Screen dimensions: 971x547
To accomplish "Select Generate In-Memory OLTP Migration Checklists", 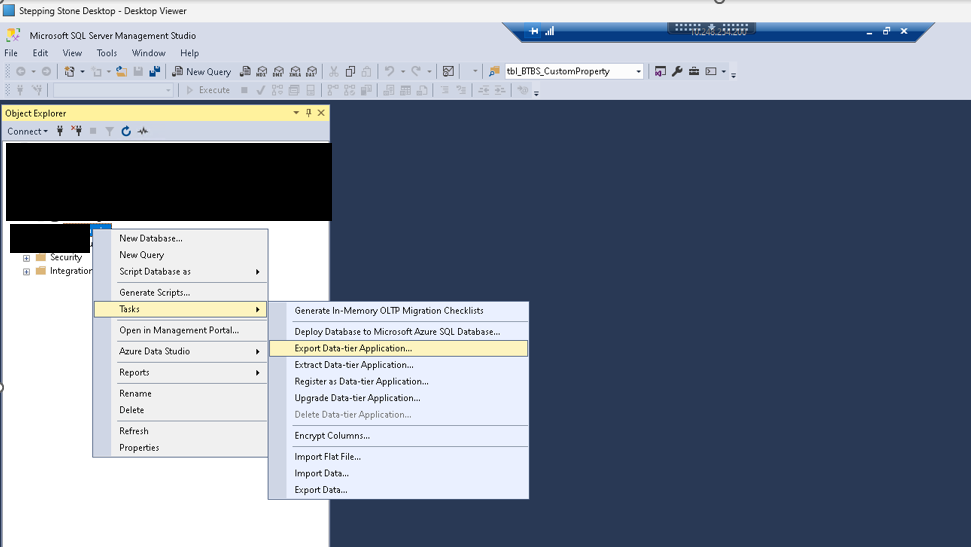I will point(399,311).
